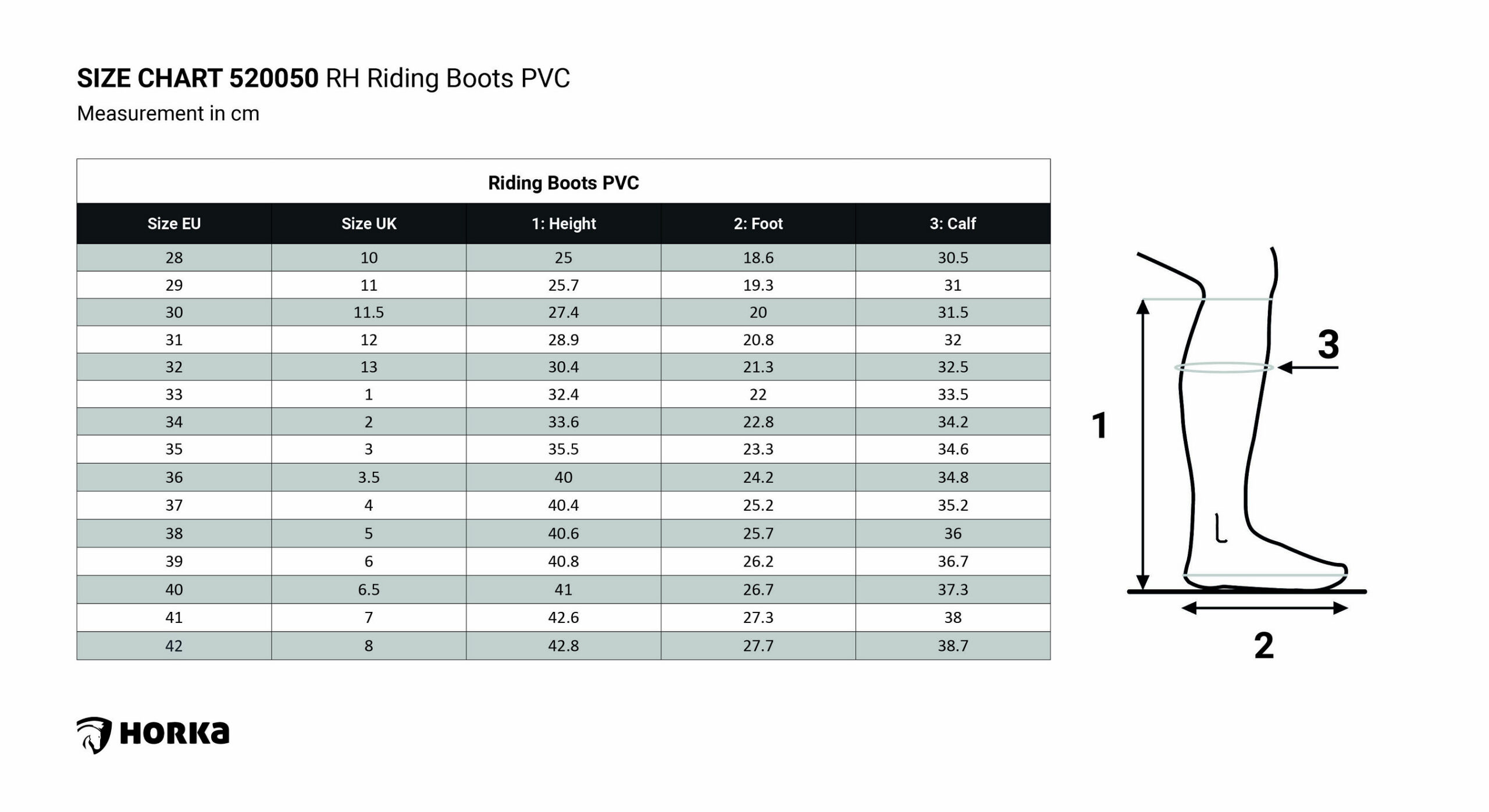Click the horizontal foot length double arrow
The width and height of the screenshot is (1489, 812).
pyautogui.click(x=1265, y=608)
